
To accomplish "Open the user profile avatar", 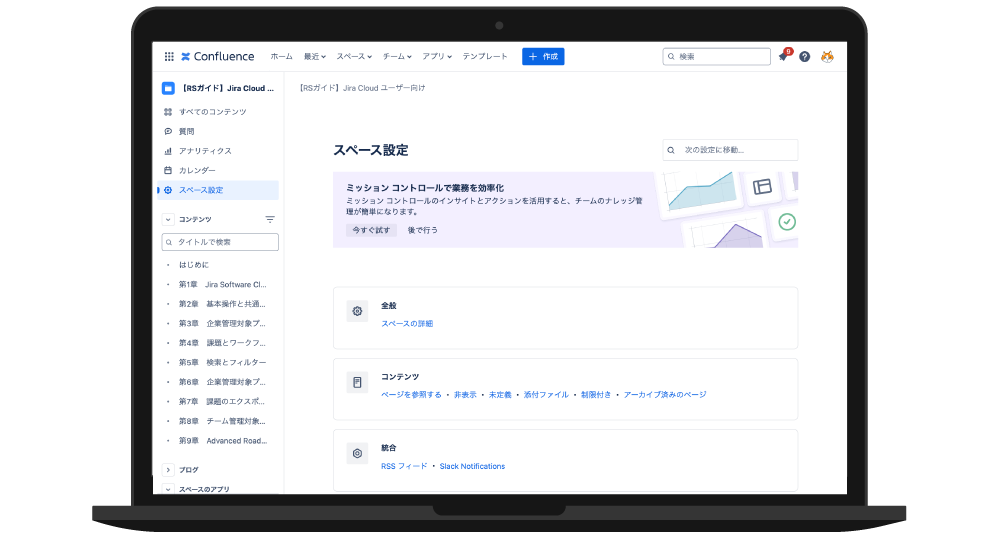I will pyautogui.click(x=827, y=57).
